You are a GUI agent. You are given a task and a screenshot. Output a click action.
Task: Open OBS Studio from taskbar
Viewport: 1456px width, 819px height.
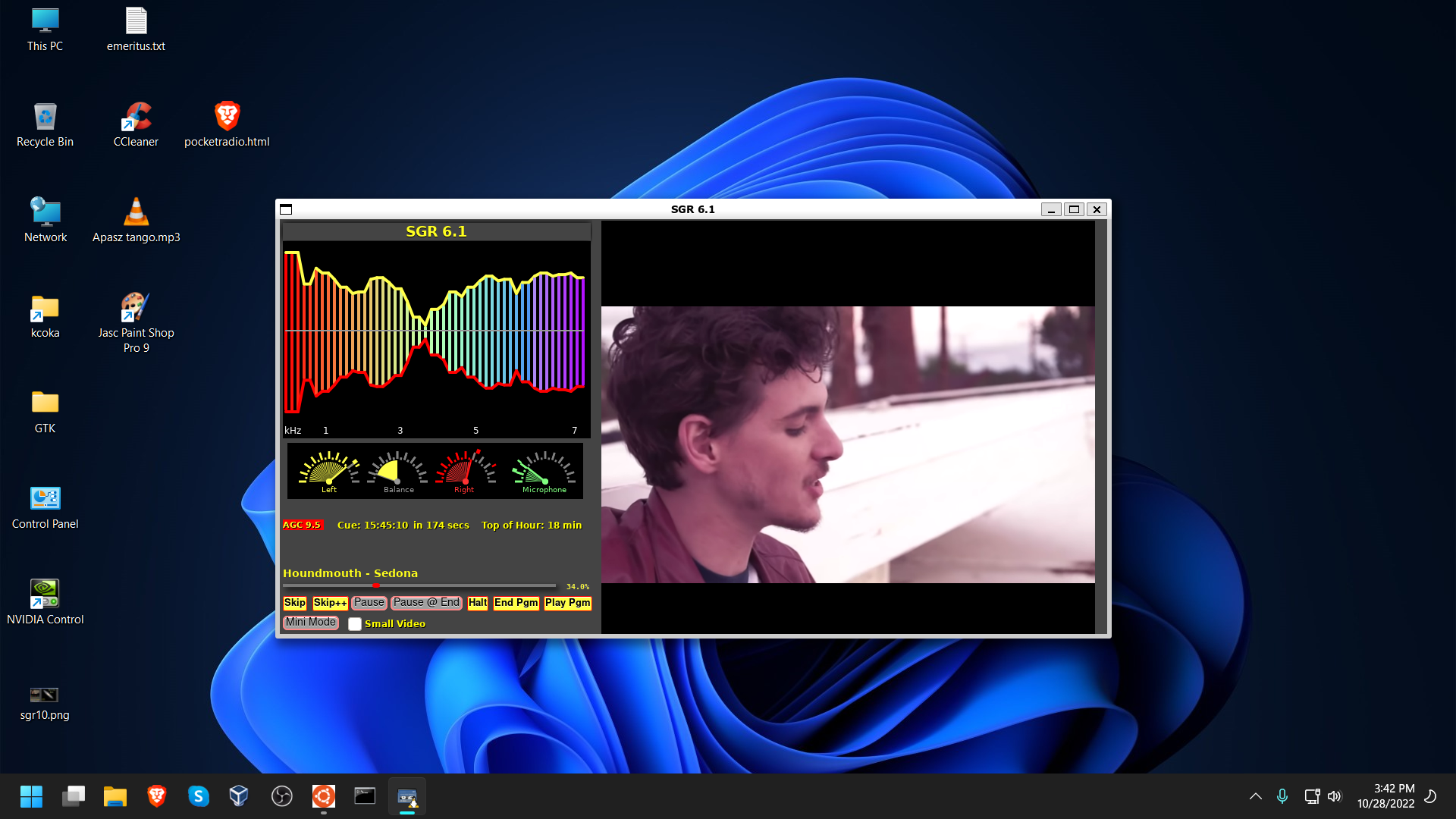pos(281,796)
